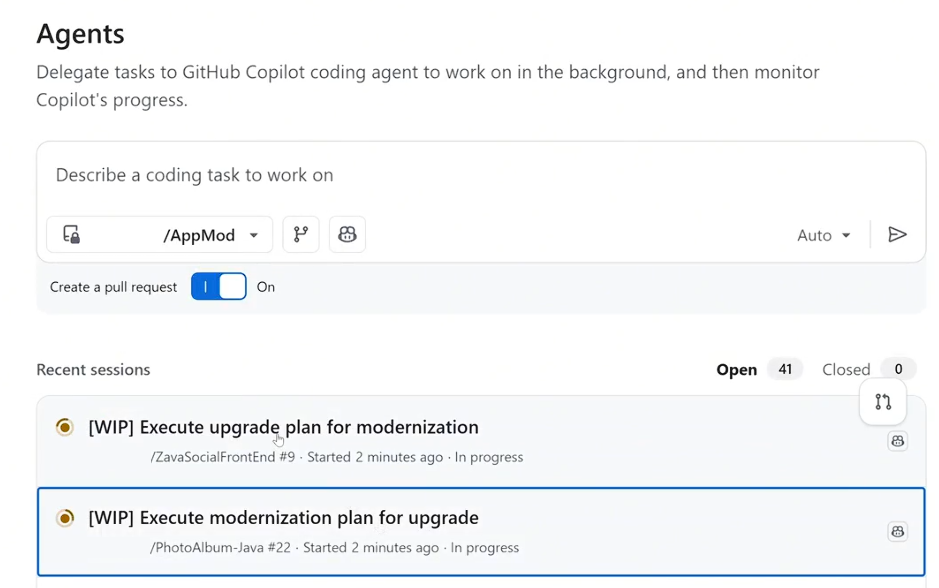This screenshot has height=588, width=939.
Task: Open the /AppMod repository dropdown
Action: [x=160, y=235]
